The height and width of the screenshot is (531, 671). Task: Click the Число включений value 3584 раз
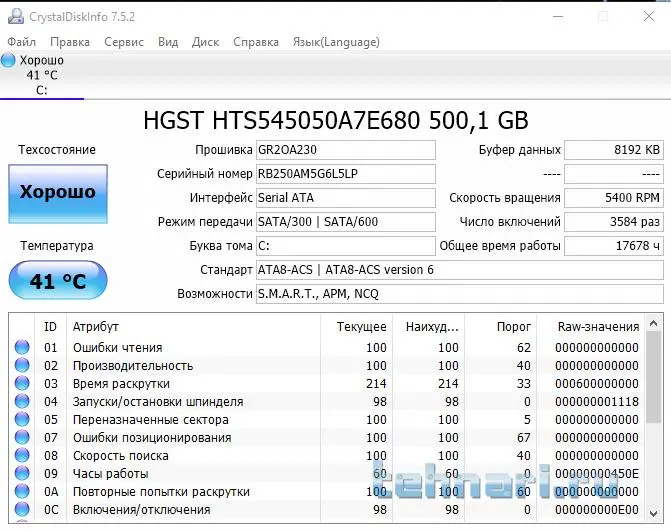click(614, 222)
